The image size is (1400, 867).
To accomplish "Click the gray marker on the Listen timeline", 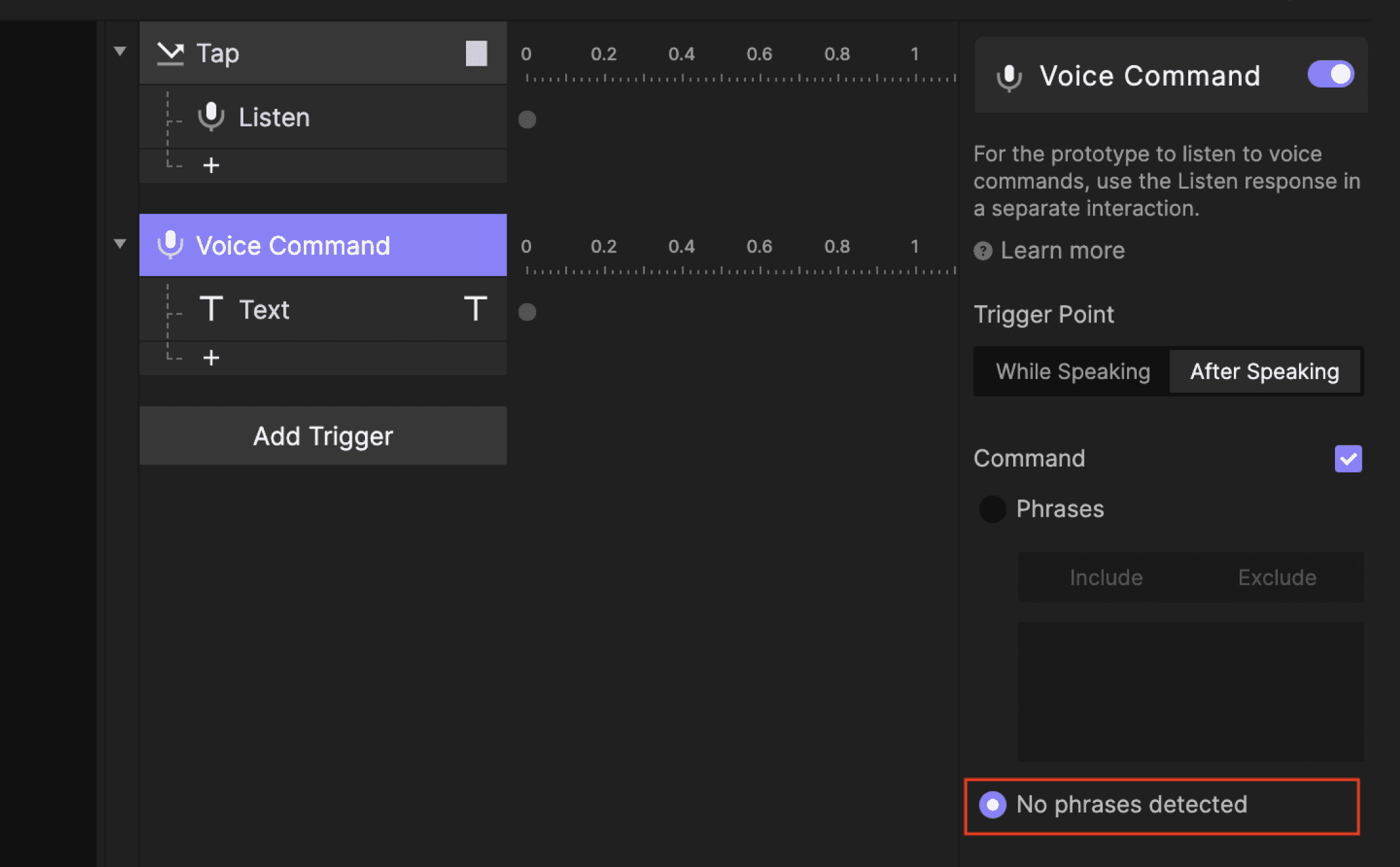I will (527, 120).
